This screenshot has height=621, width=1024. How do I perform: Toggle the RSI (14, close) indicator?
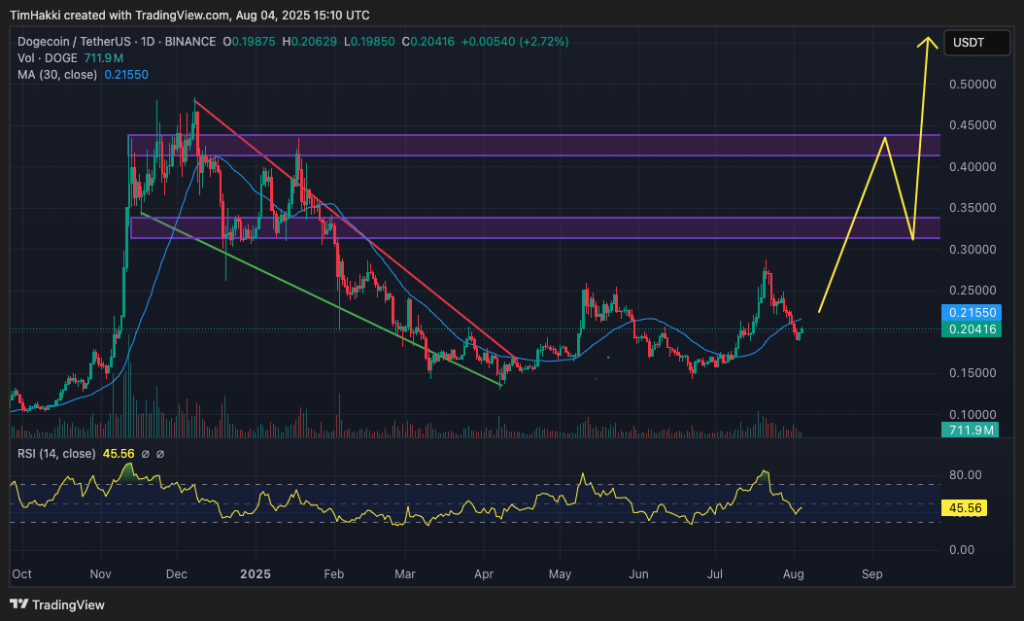click(55, 453)
